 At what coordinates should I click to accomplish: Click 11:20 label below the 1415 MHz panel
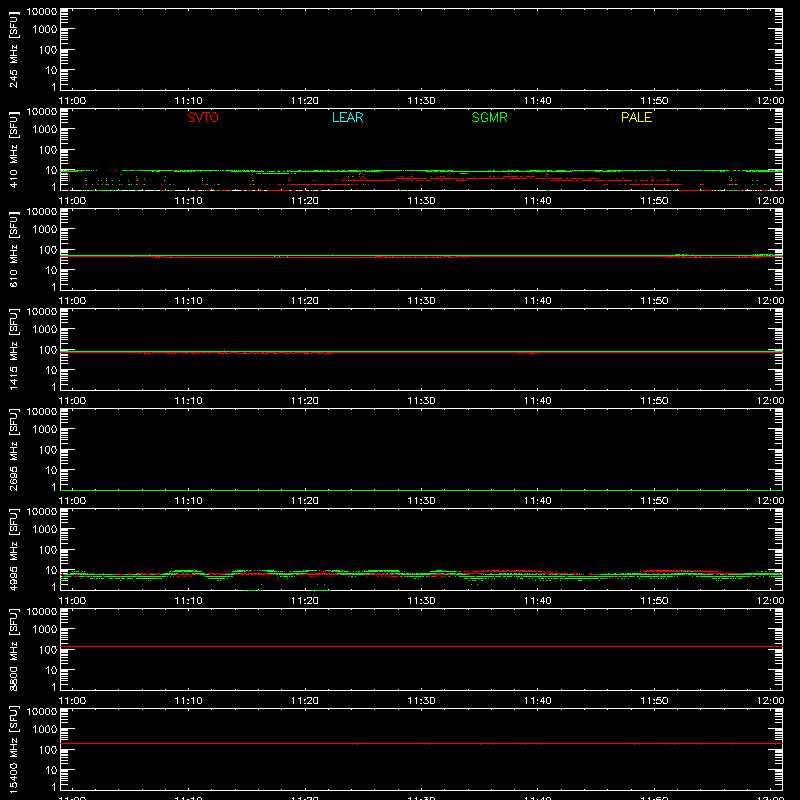(x=305, y=401)
